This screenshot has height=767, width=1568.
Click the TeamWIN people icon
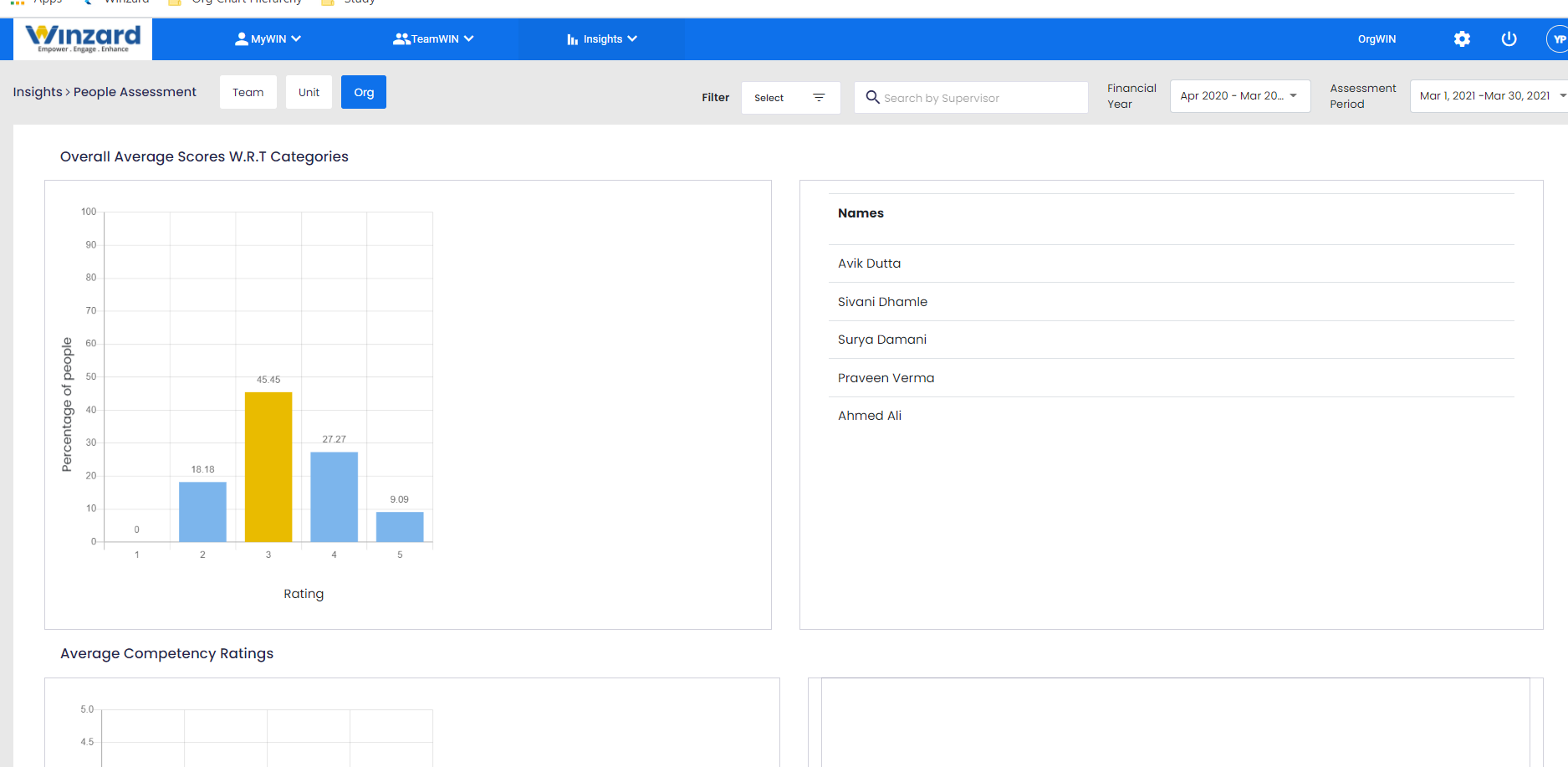coord(402,38)
